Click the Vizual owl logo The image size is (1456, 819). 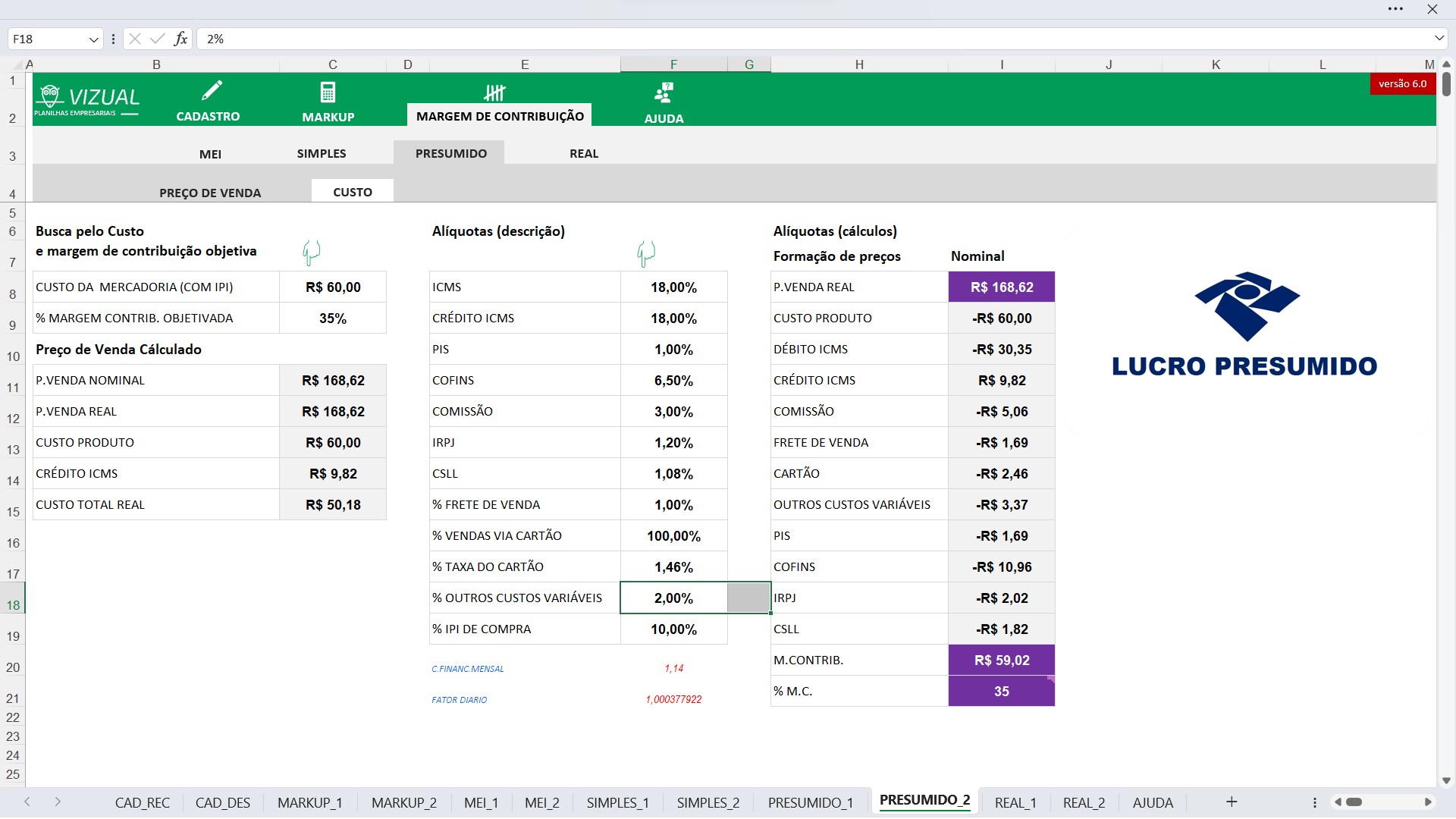click(x=52, y=96)
